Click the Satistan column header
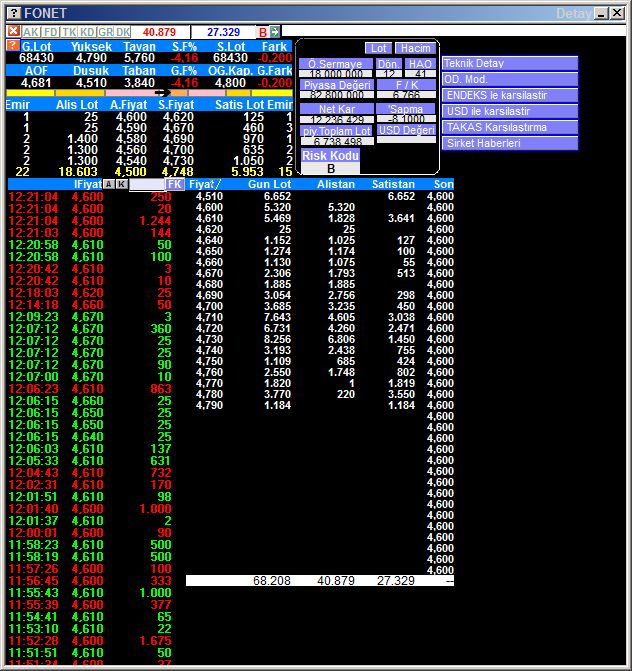The width and height of the screenshot is (632, 671). (x=393, y=184)
